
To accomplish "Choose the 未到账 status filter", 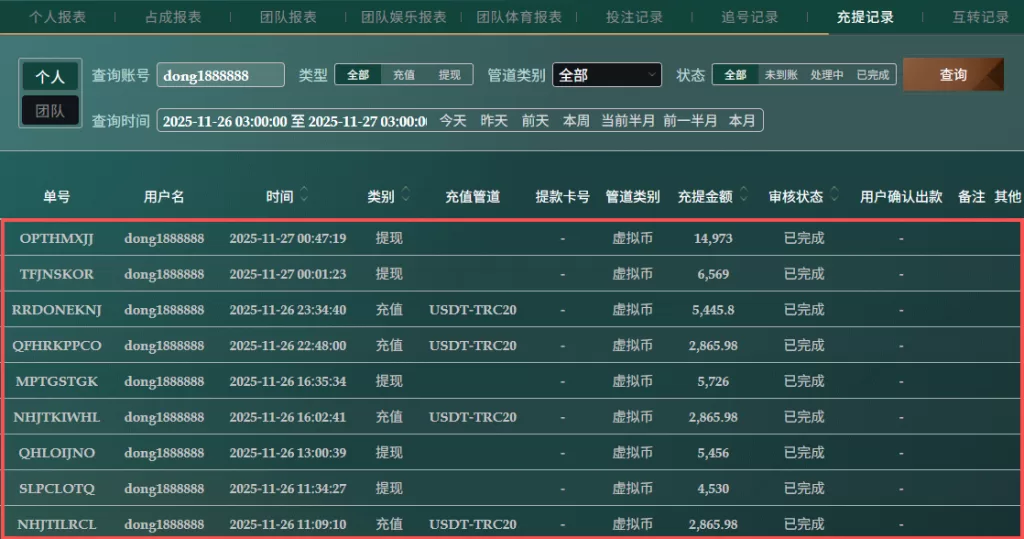I will (x=781, y=75).
